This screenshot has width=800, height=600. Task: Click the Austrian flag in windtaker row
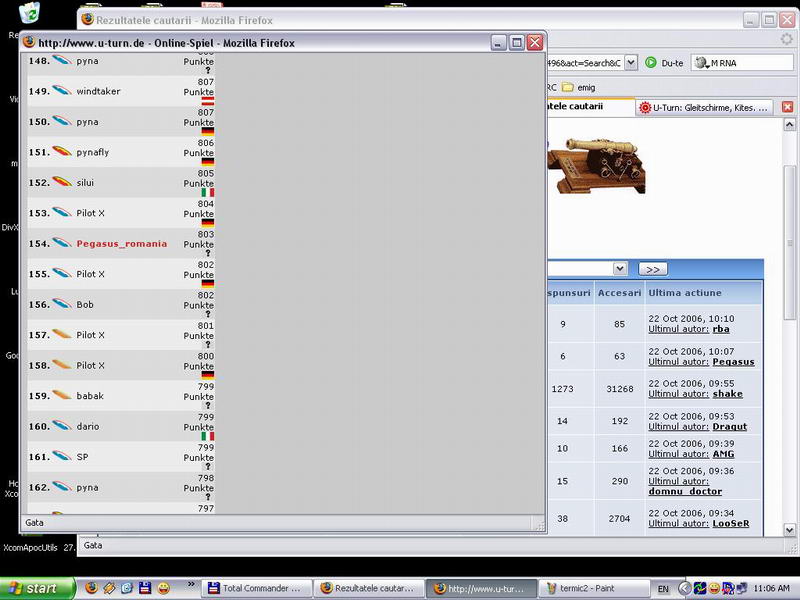(x=208, y=101)
